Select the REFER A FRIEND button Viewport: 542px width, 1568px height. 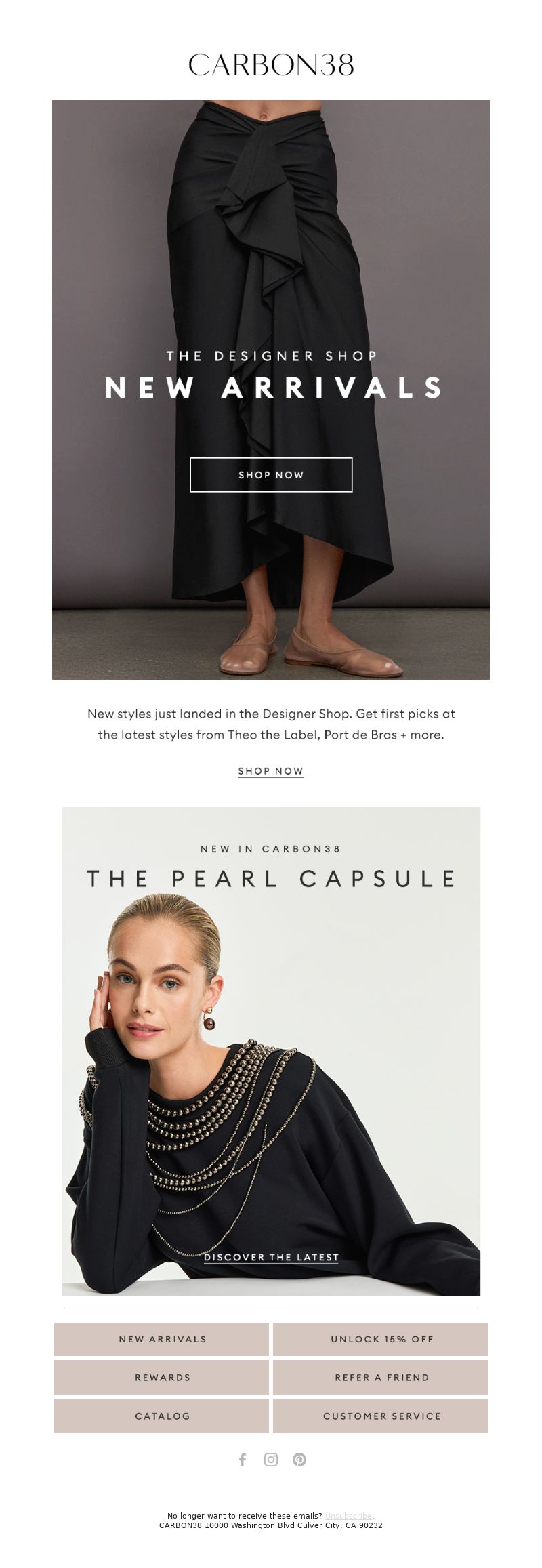[x=381, y=1378]
